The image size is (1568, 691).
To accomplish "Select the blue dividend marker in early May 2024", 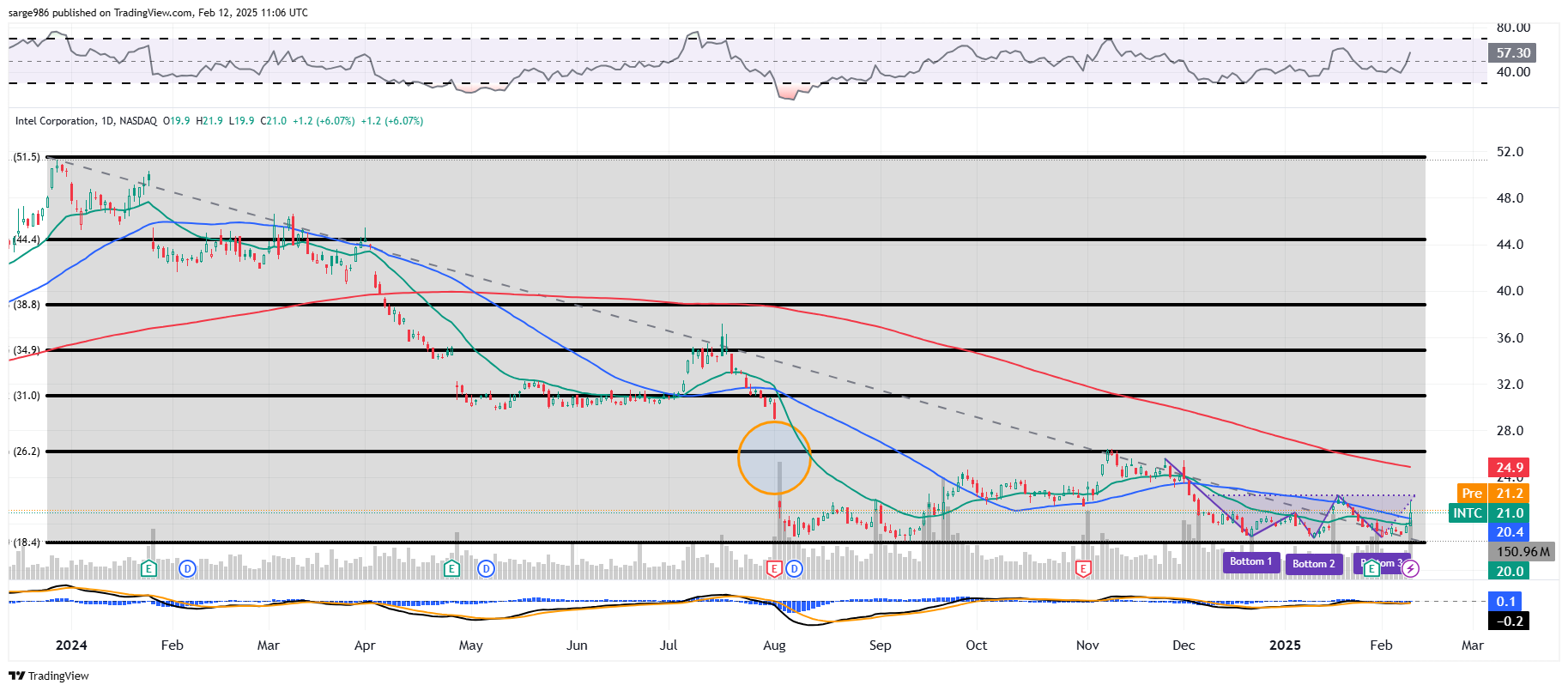I will coord(486,568).
